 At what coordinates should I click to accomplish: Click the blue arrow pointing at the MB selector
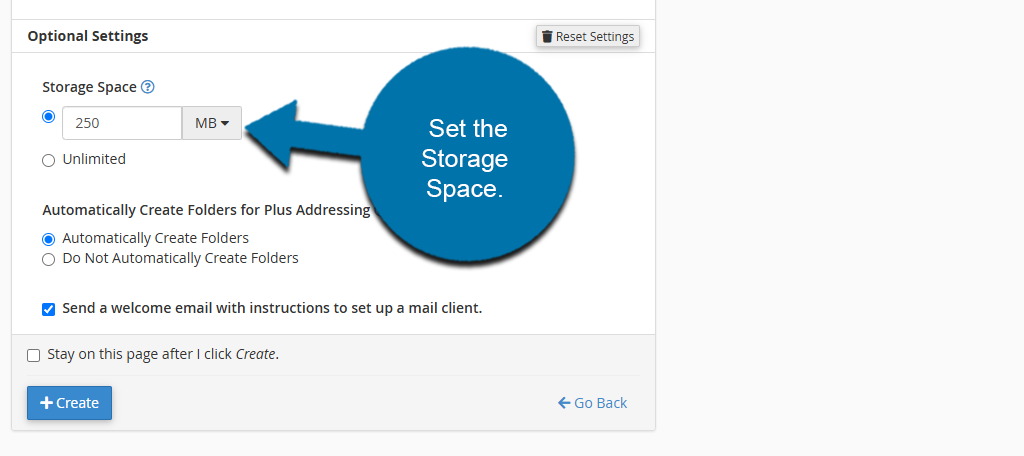click(300, 132)
